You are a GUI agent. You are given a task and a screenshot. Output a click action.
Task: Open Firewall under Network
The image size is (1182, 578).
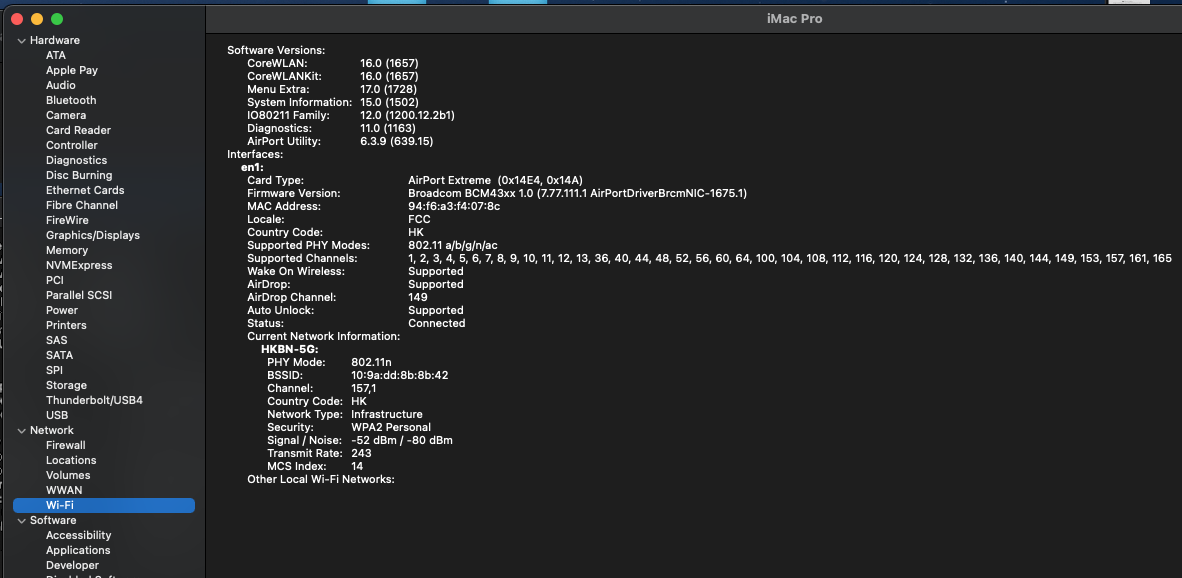coord(66,445)
